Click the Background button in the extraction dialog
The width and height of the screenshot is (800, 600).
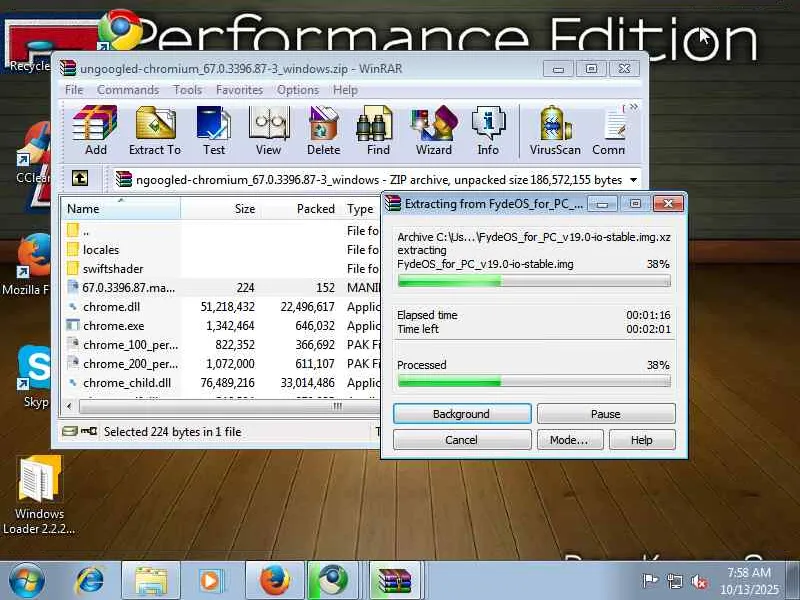pyautogui.click(x=462, y=413)
